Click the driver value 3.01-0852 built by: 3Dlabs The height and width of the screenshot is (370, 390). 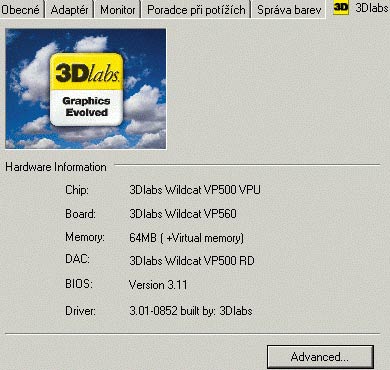click(x=191, y=311)
